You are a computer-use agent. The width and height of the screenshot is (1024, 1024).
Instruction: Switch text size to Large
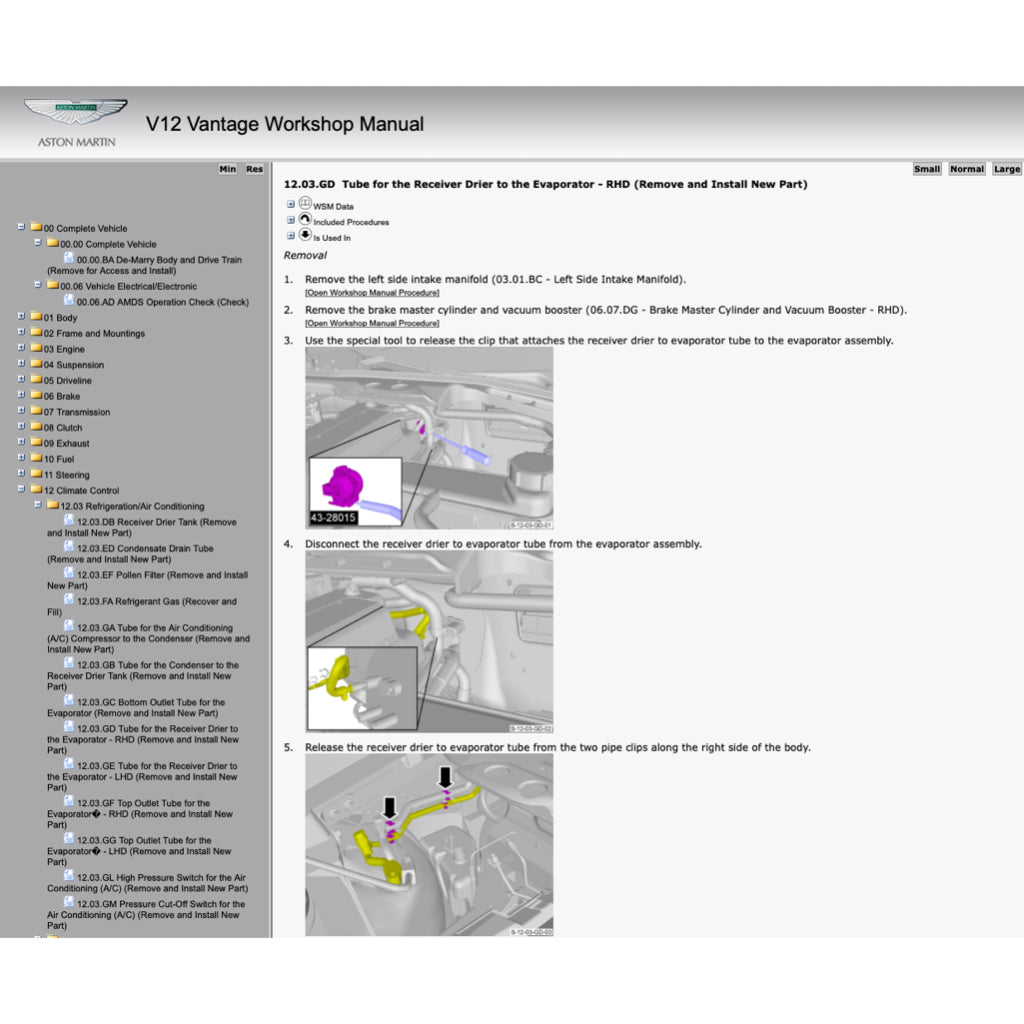(1005, 169)
